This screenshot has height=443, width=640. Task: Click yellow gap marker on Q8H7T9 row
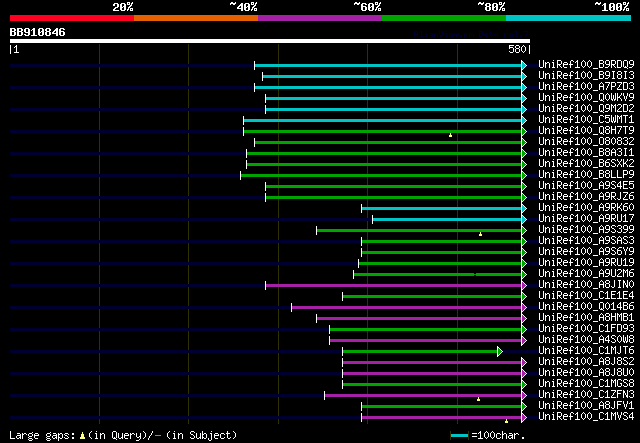(450, 135)
